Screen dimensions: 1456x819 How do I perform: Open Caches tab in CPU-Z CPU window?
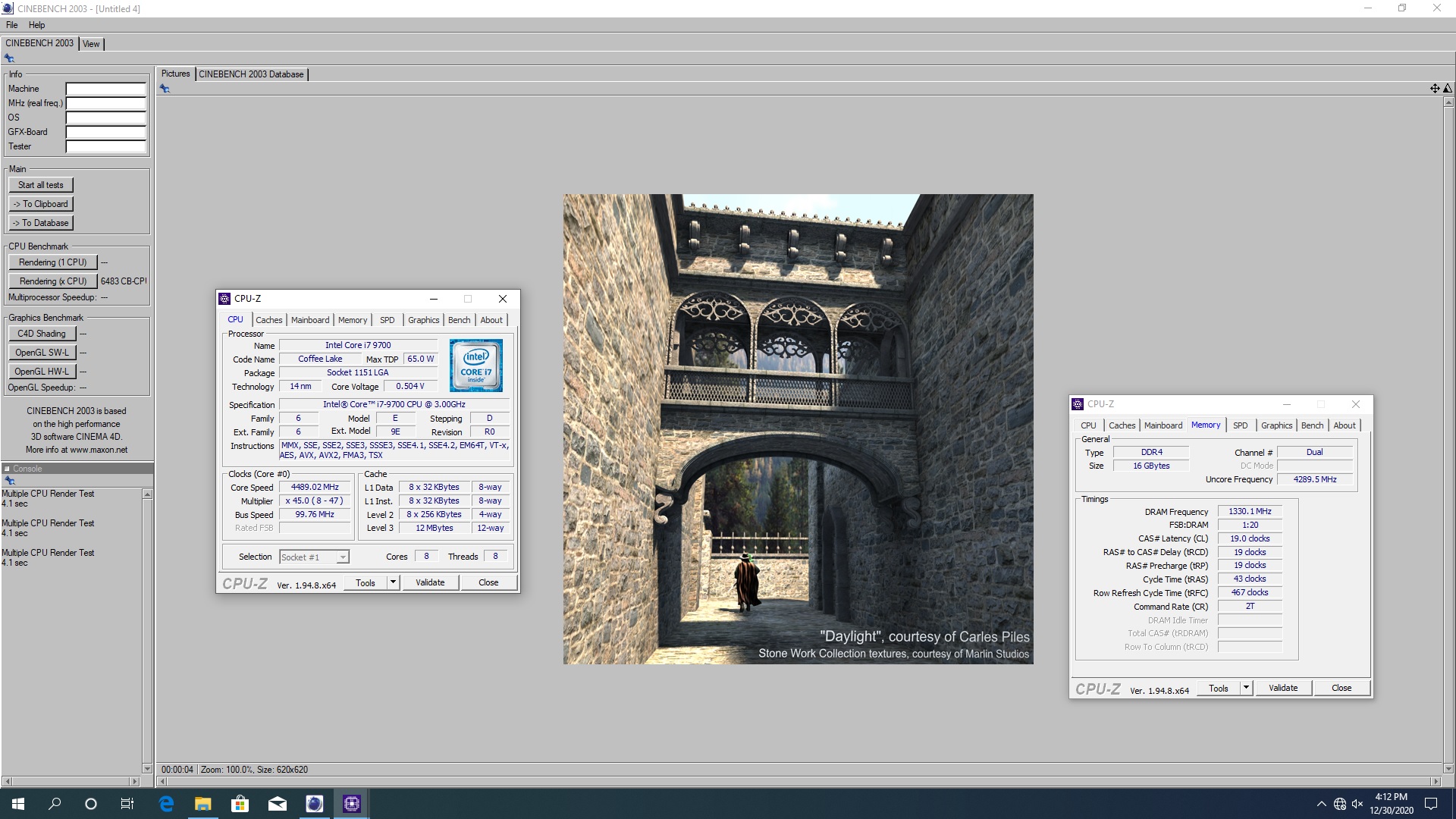pos(268,320)
